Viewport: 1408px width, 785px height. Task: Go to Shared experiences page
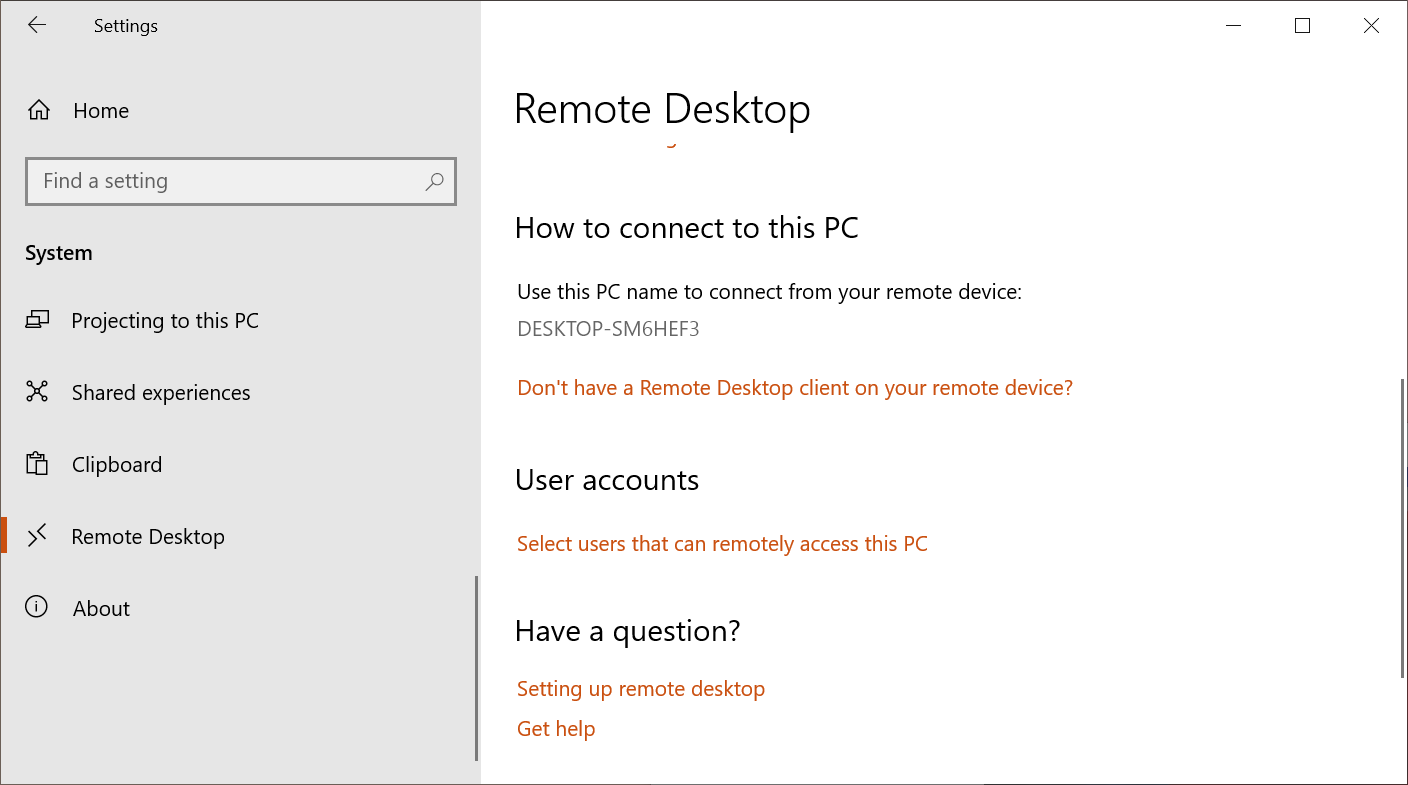point(161,393)
